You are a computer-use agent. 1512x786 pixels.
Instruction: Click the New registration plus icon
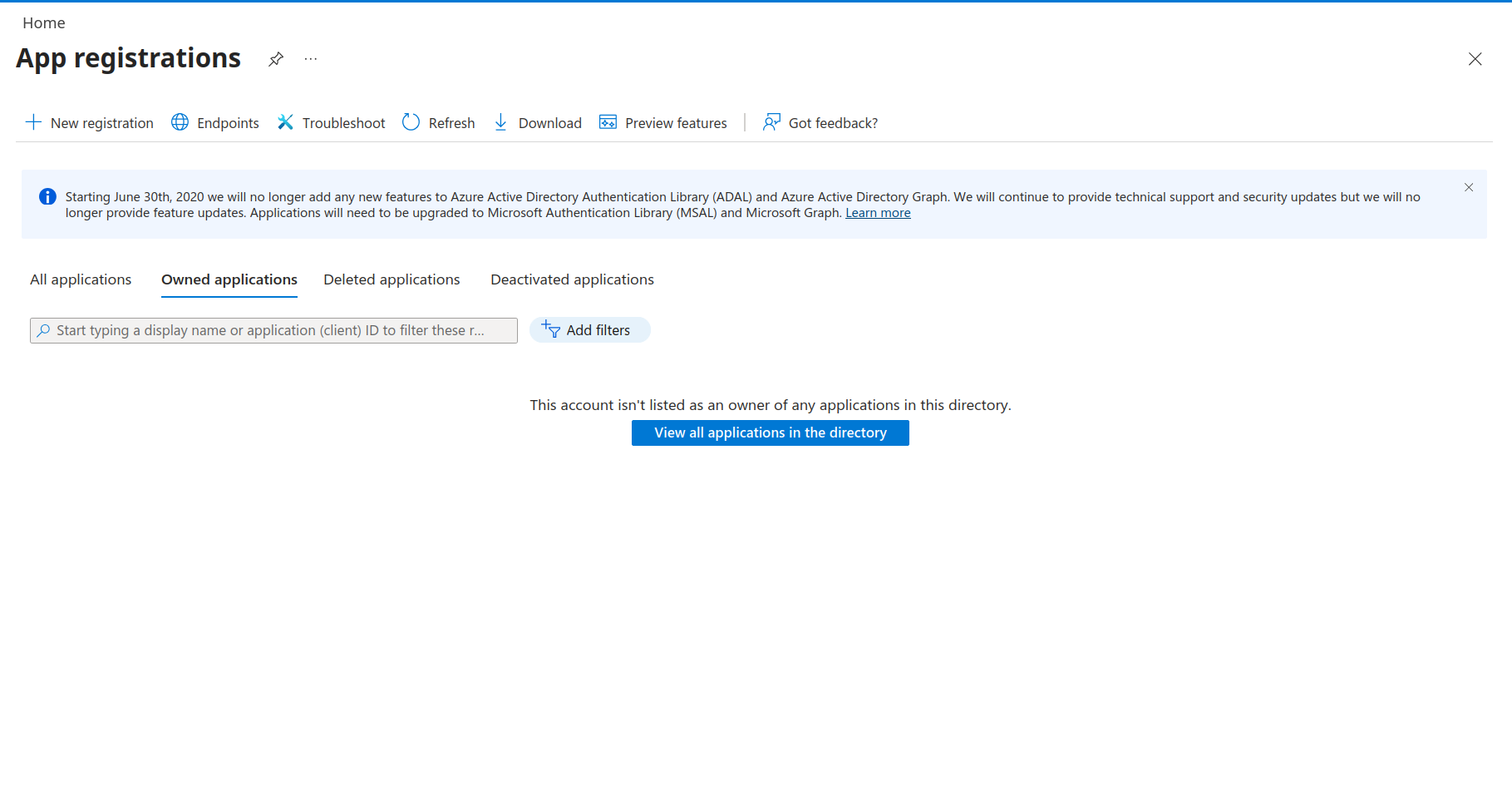[x=33, y=122]
